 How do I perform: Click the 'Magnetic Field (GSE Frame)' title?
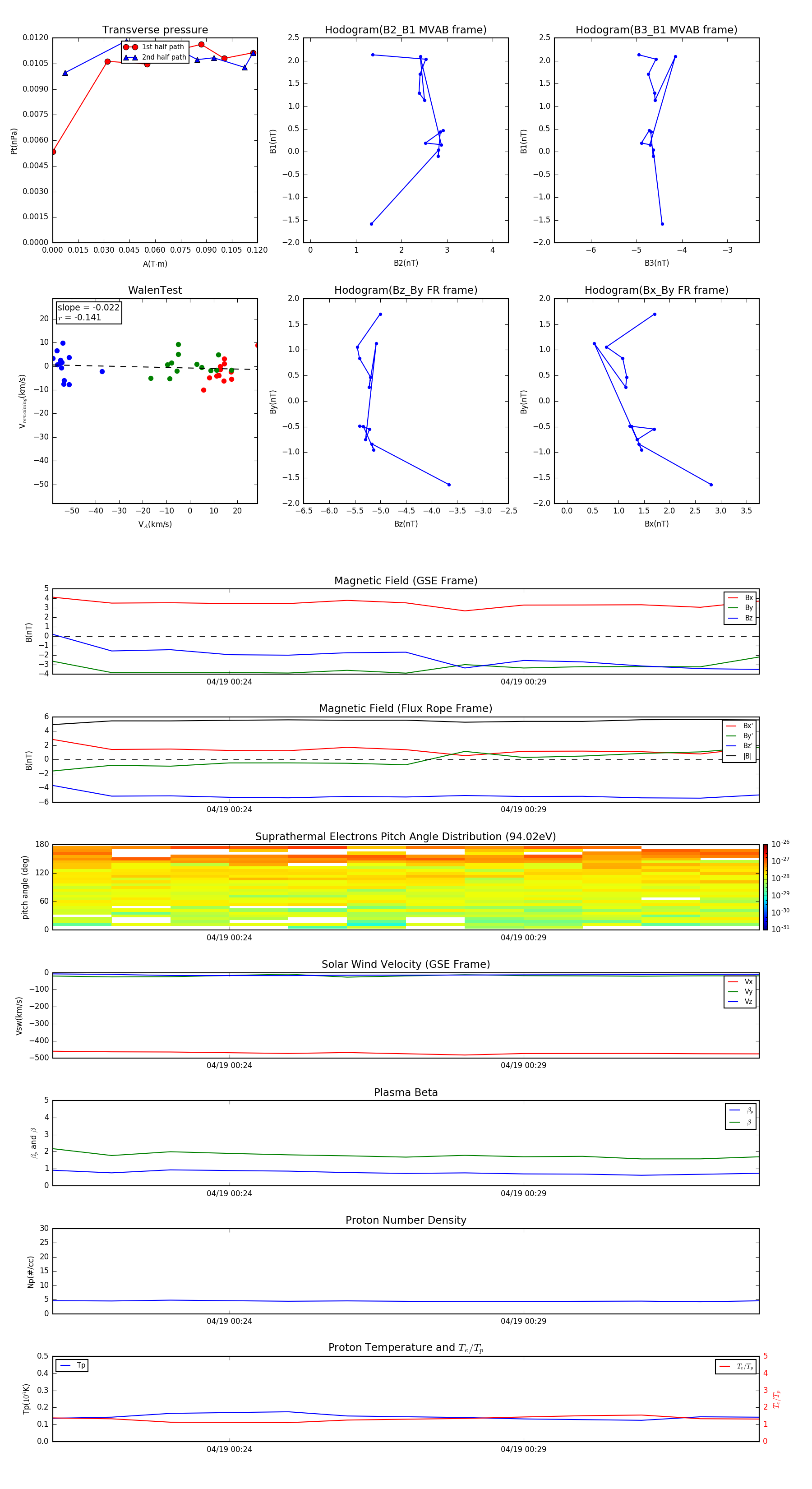[406, 581]
